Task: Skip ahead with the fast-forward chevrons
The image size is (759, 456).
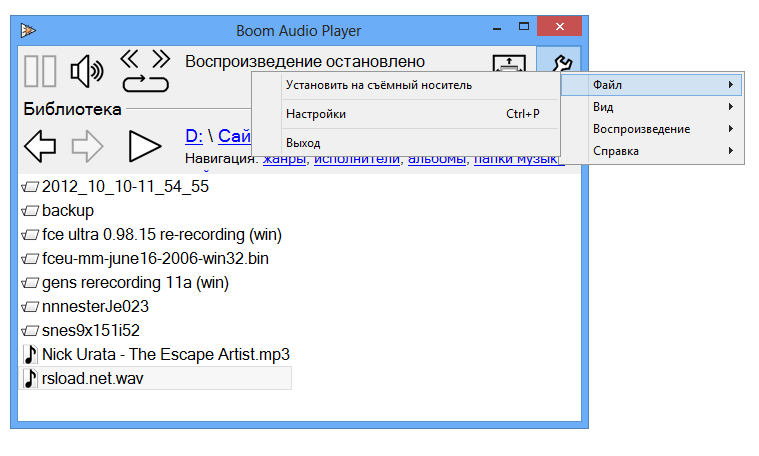Action: pos(161,59)
